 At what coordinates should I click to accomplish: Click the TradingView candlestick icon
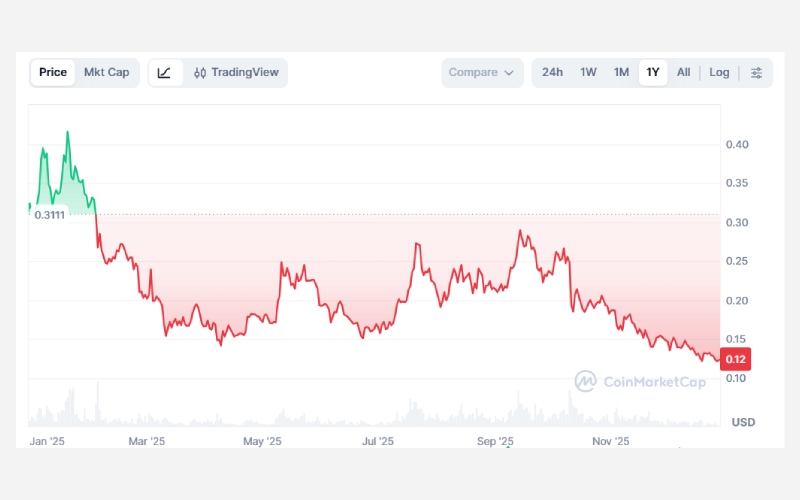pyautogui.click(x=200, y=73)
